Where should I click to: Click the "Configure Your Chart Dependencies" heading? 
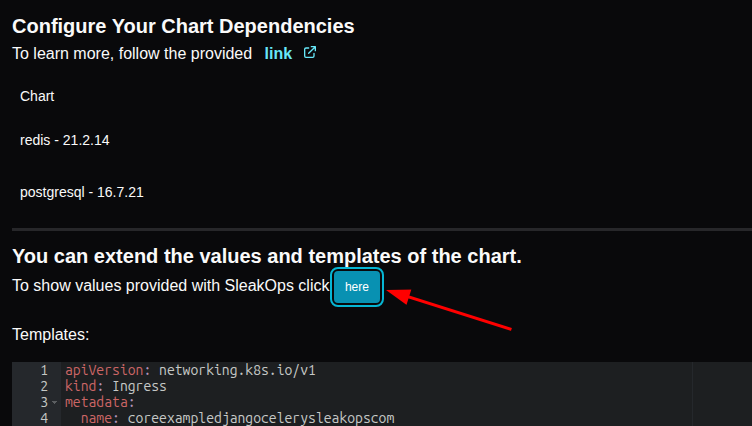tap(183, 26)
